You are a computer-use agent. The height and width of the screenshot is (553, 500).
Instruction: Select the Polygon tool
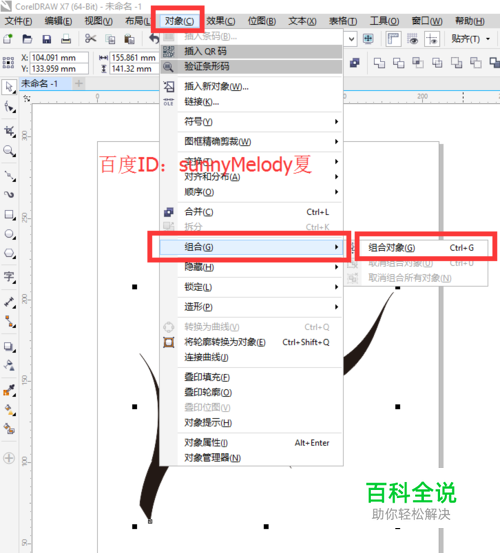9,253
